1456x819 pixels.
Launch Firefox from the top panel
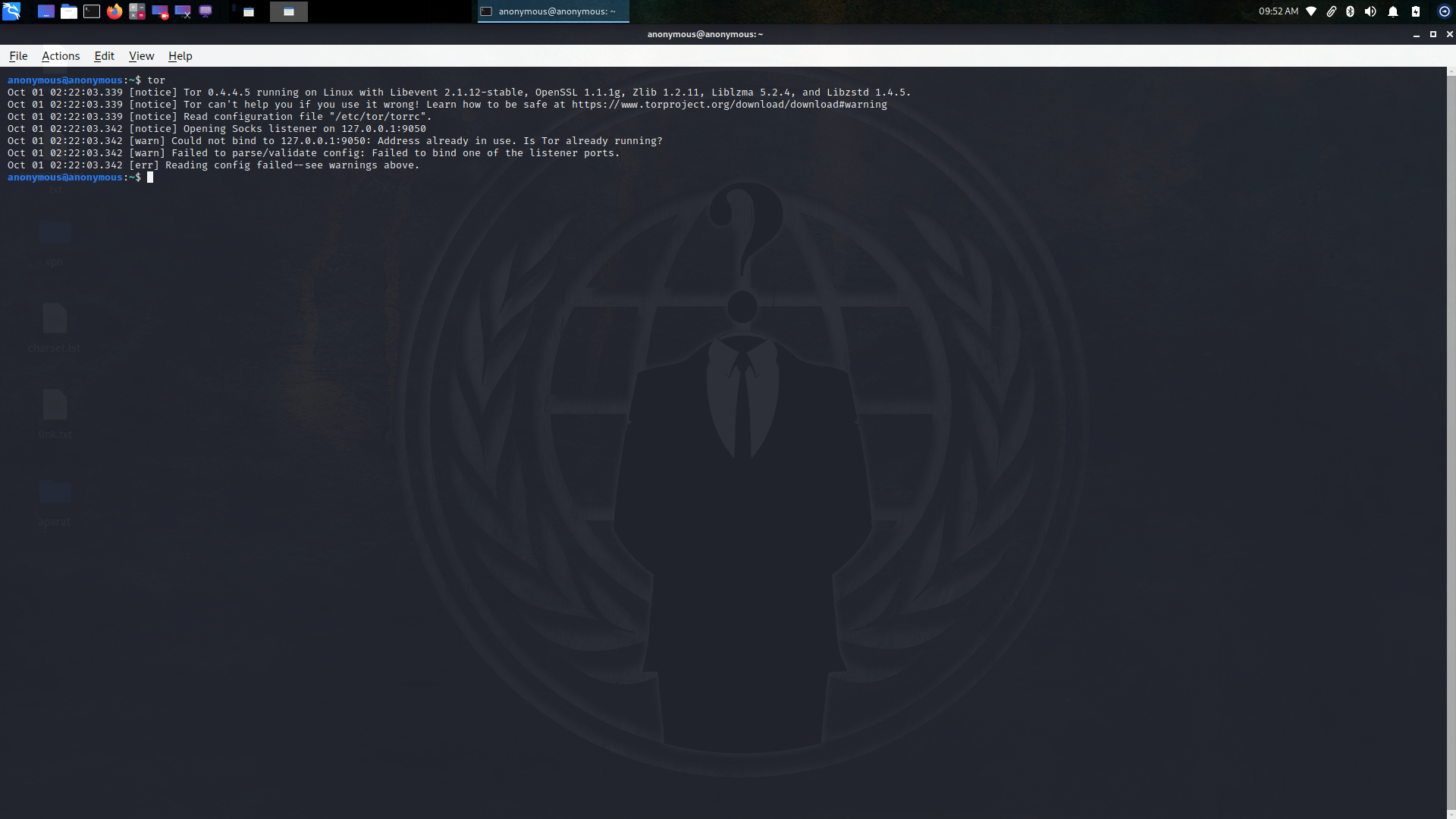115,11
